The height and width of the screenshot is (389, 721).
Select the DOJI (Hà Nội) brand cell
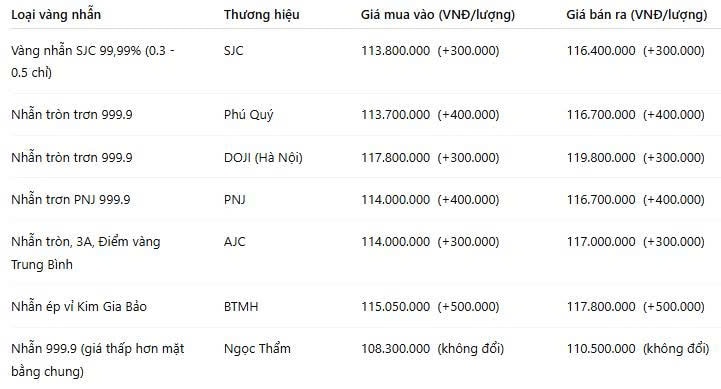pos(263,158)
